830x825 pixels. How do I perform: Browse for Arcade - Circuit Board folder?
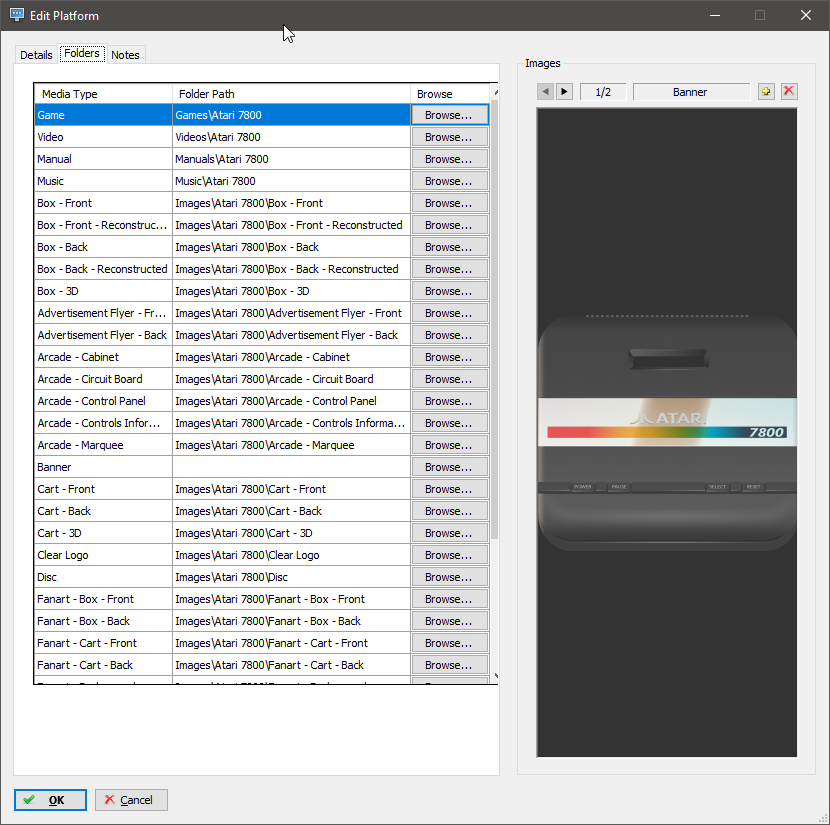tap(449, 379)
